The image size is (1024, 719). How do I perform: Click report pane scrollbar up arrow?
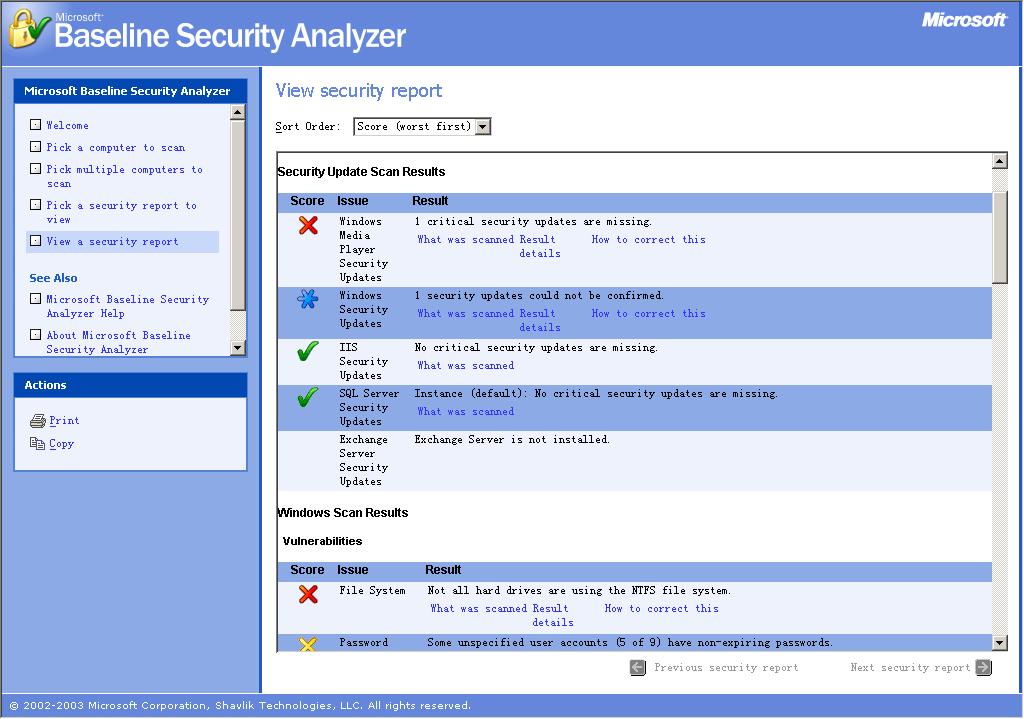(999, 161)
